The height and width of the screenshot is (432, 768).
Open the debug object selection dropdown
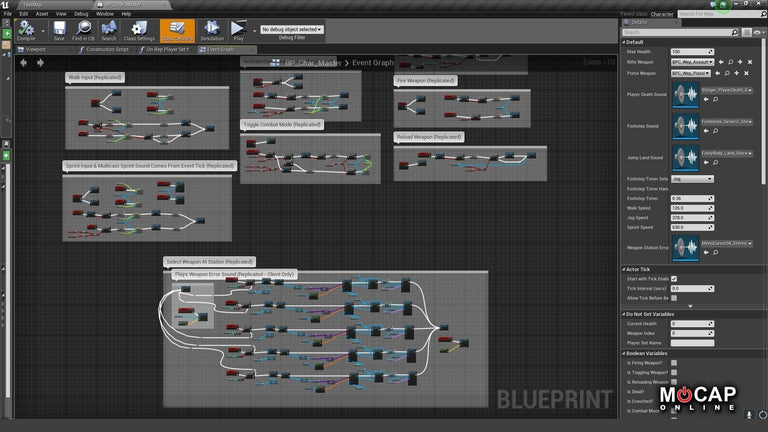(292, 30)
